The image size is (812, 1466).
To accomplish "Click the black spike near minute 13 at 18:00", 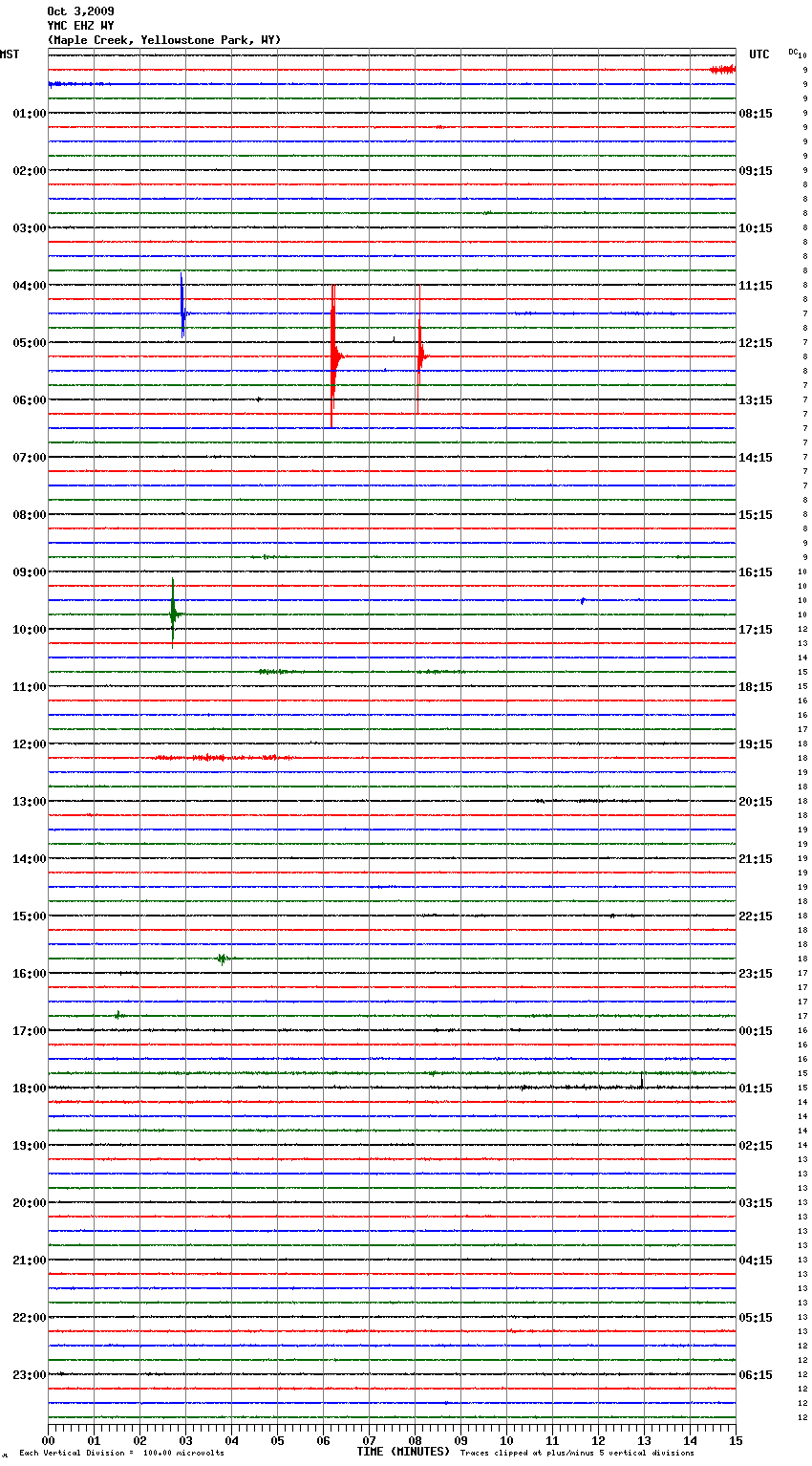I will click(x=642, y=1081).
